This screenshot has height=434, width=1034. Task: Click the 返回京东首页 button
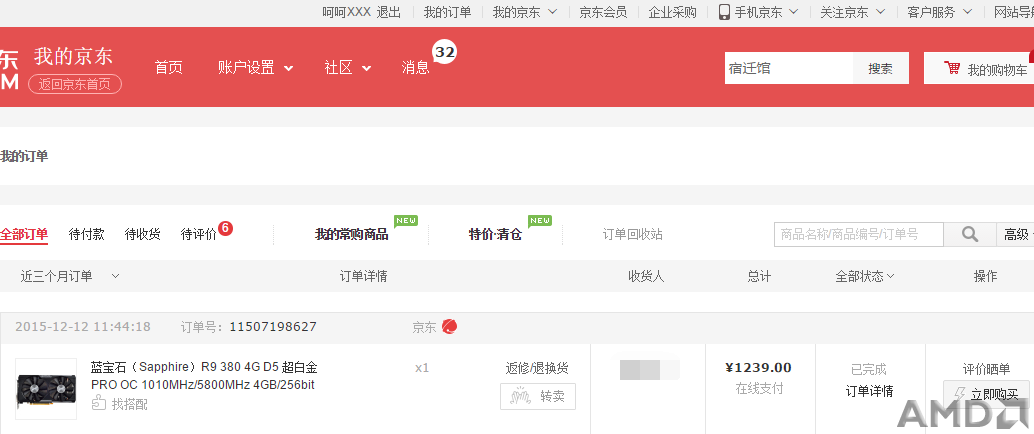coord(75,84)
